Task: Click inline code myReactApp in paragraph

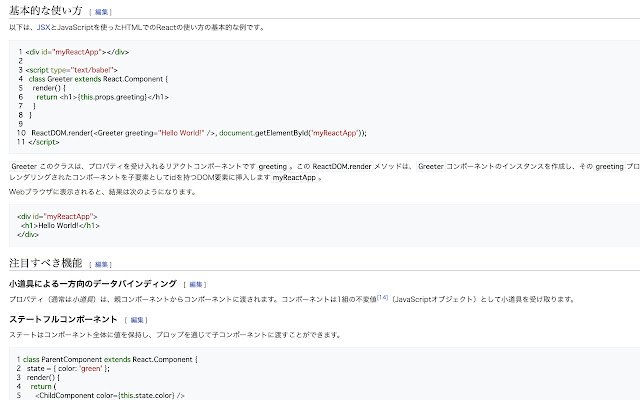Action: [x=294, y=177]
